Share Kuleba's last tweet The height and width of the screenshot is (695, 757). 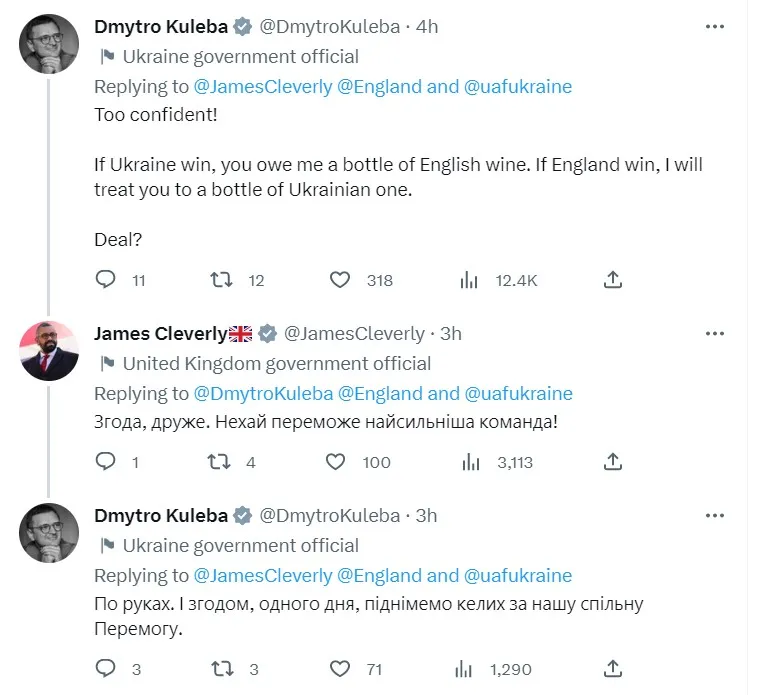[x=615, y=669]
